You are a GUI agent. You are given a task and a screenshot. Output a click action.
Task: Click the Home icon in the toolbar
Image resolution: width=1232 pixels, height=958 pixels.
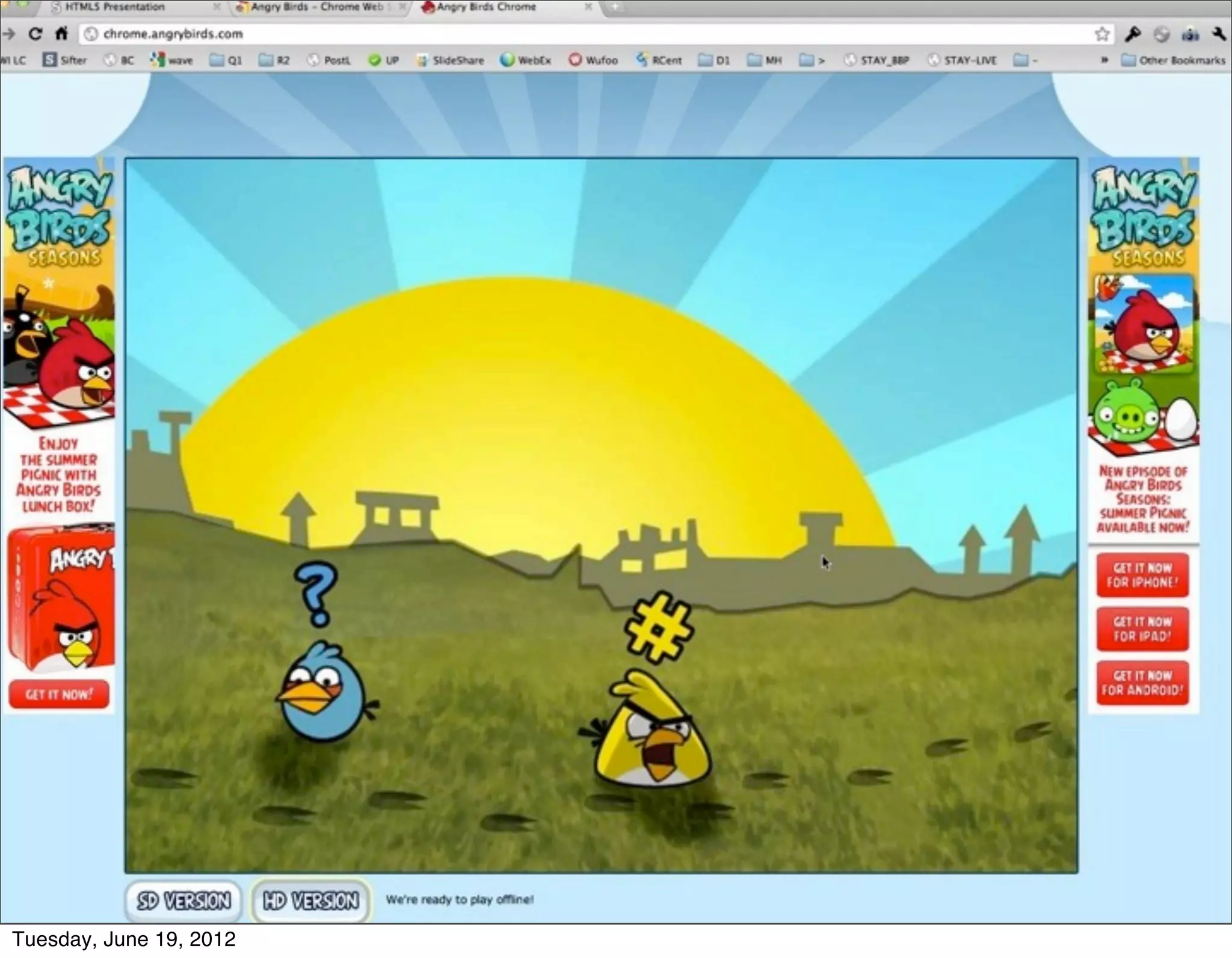pyautogui.click(x=61, y=34)
